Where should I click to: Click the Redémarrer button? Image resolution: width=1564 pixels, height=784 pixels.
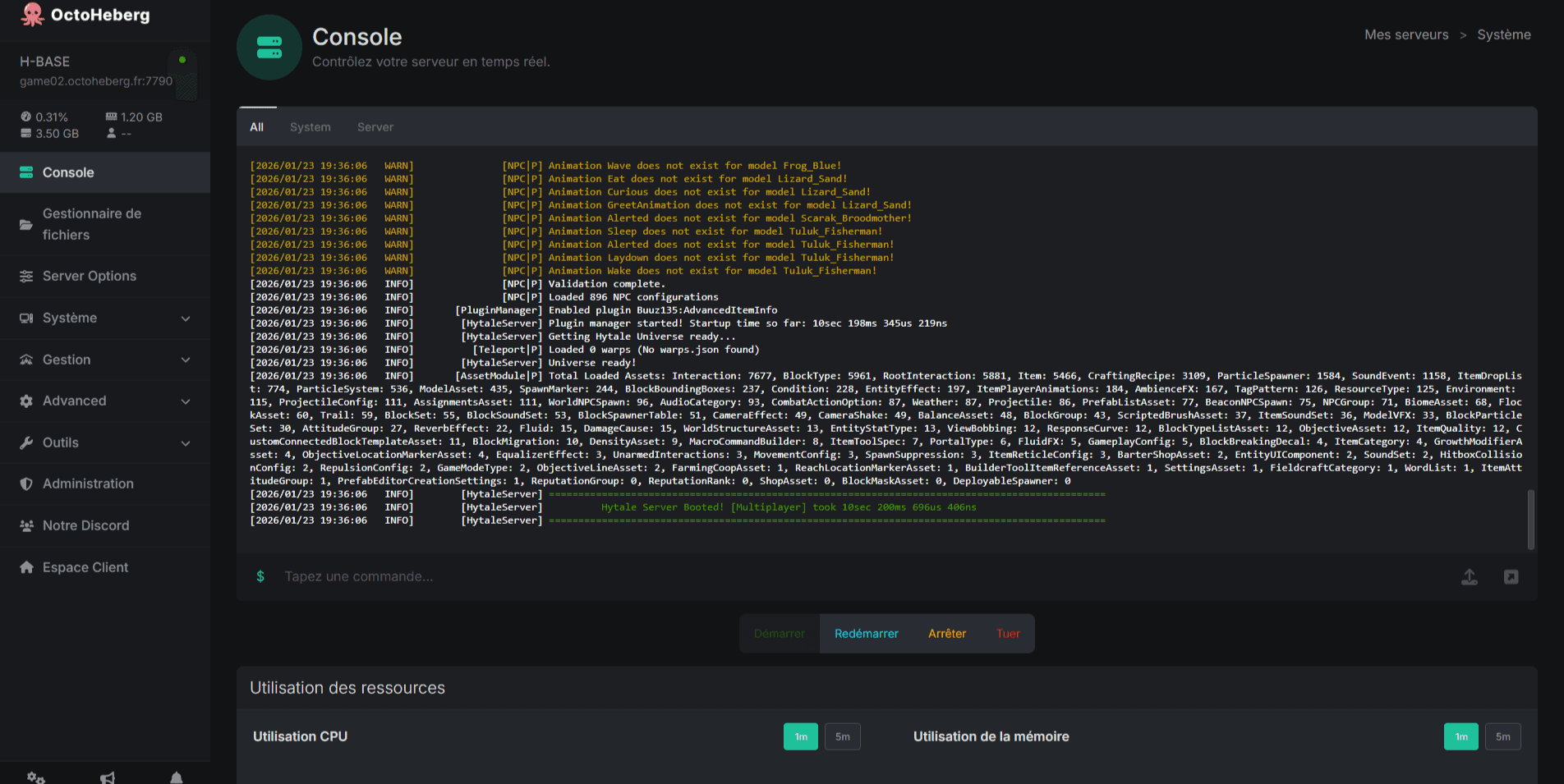pyautogui.click(x=867, y=634)
